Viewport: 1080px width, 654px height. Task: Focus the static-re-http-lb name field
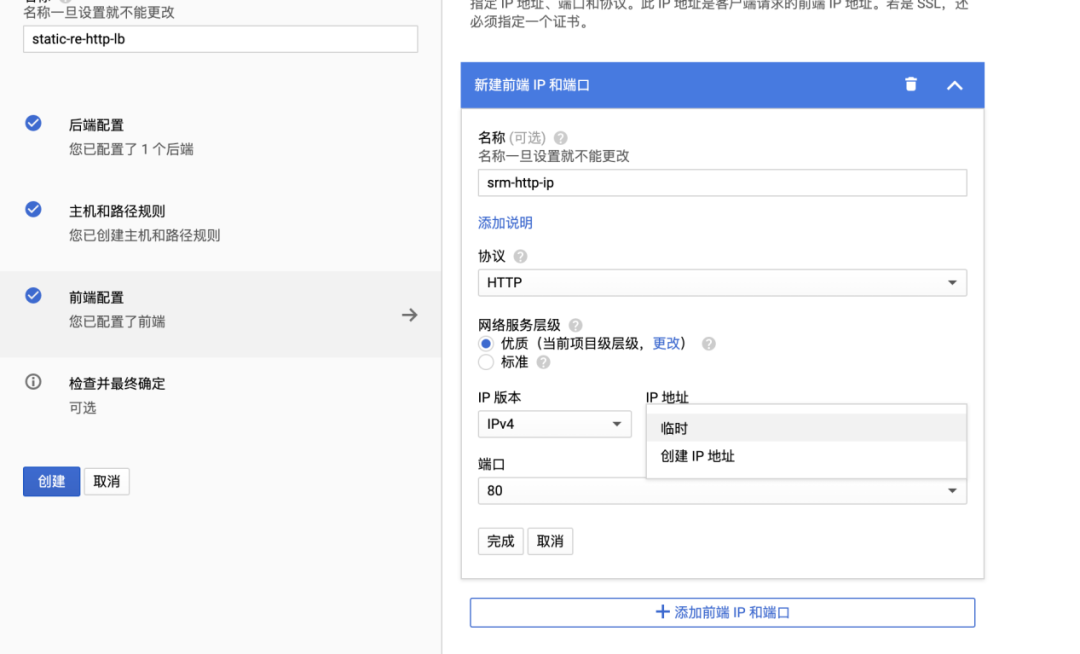220,39
